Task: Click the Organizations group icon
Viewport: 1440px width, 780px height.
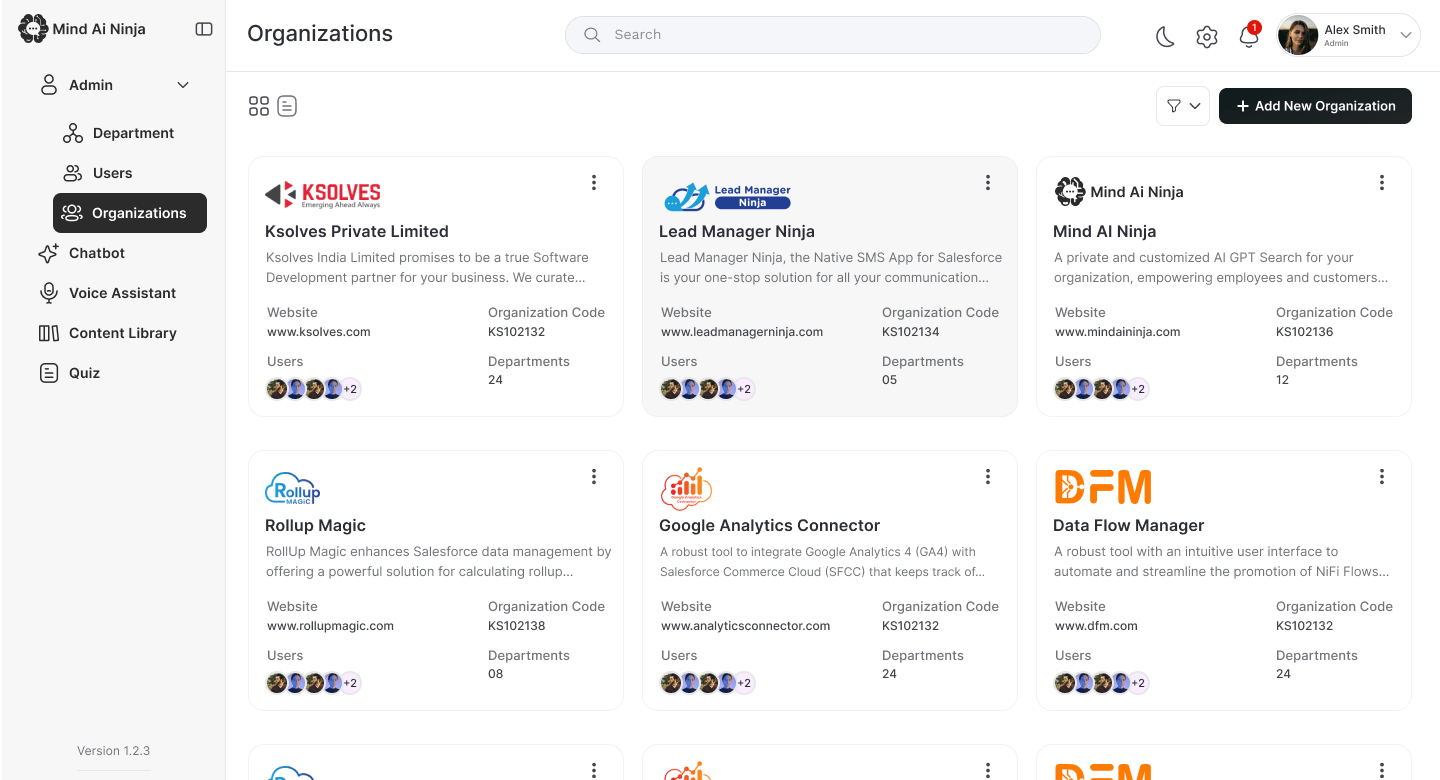Action: [x=72, y=213]
